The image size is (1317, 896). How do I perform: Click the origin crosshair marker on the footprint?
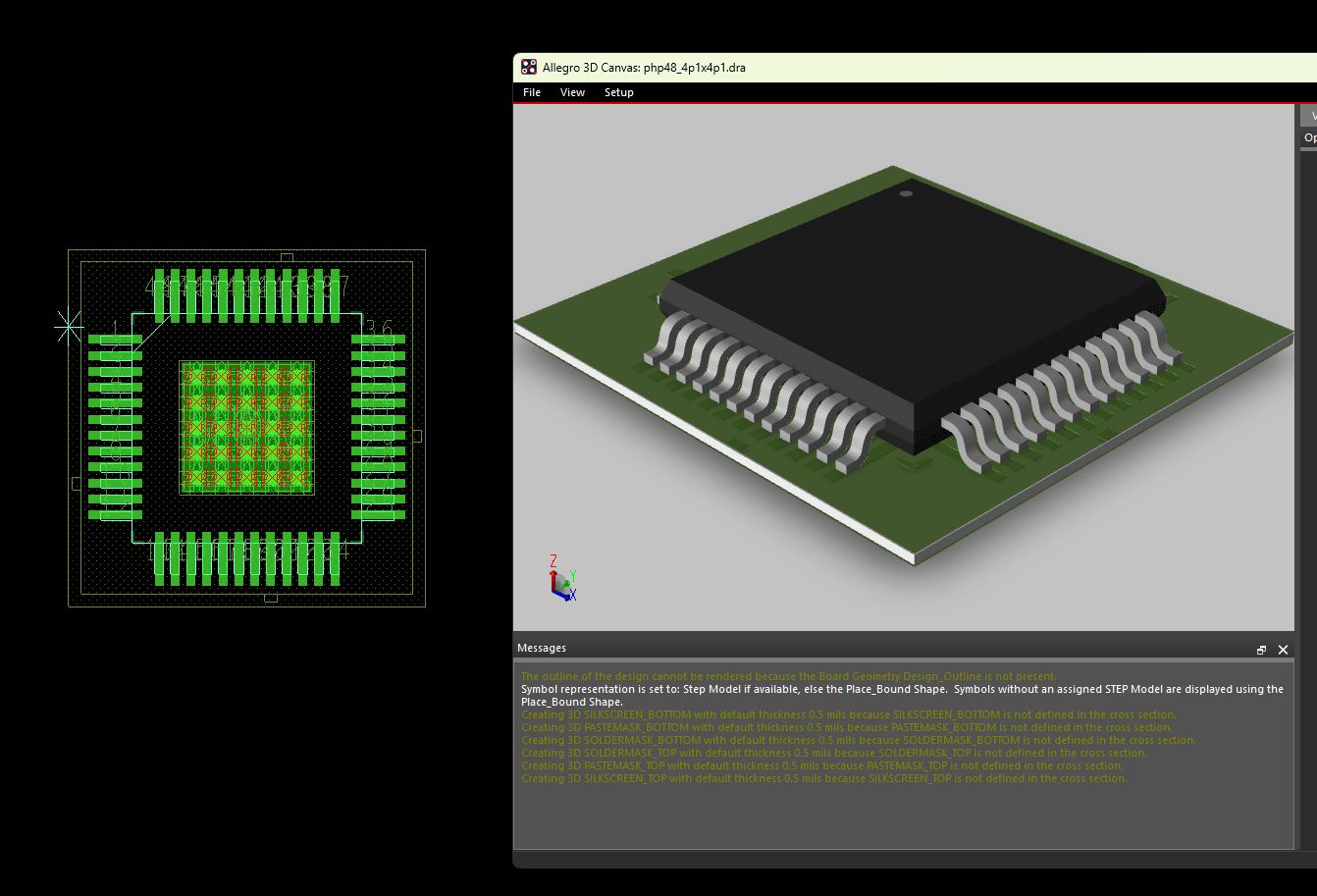[x=69, y=327]
